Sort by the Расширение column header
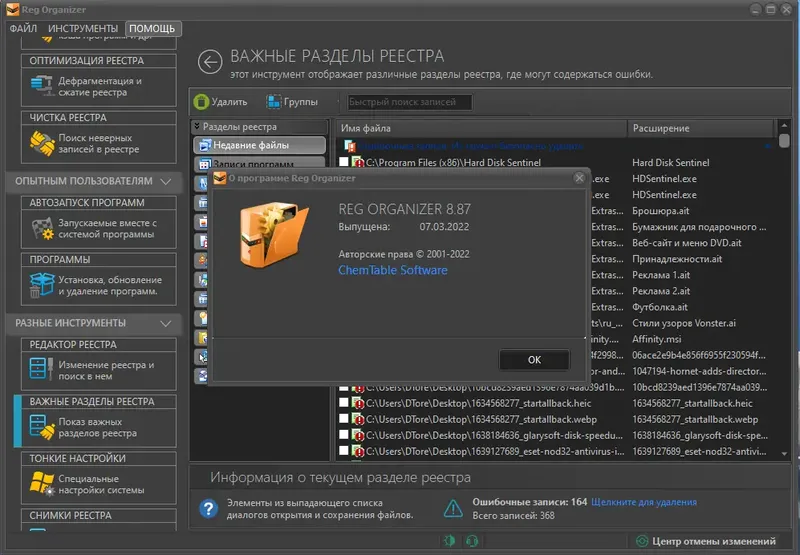This screenshot has width=800, height=555. 701,129
